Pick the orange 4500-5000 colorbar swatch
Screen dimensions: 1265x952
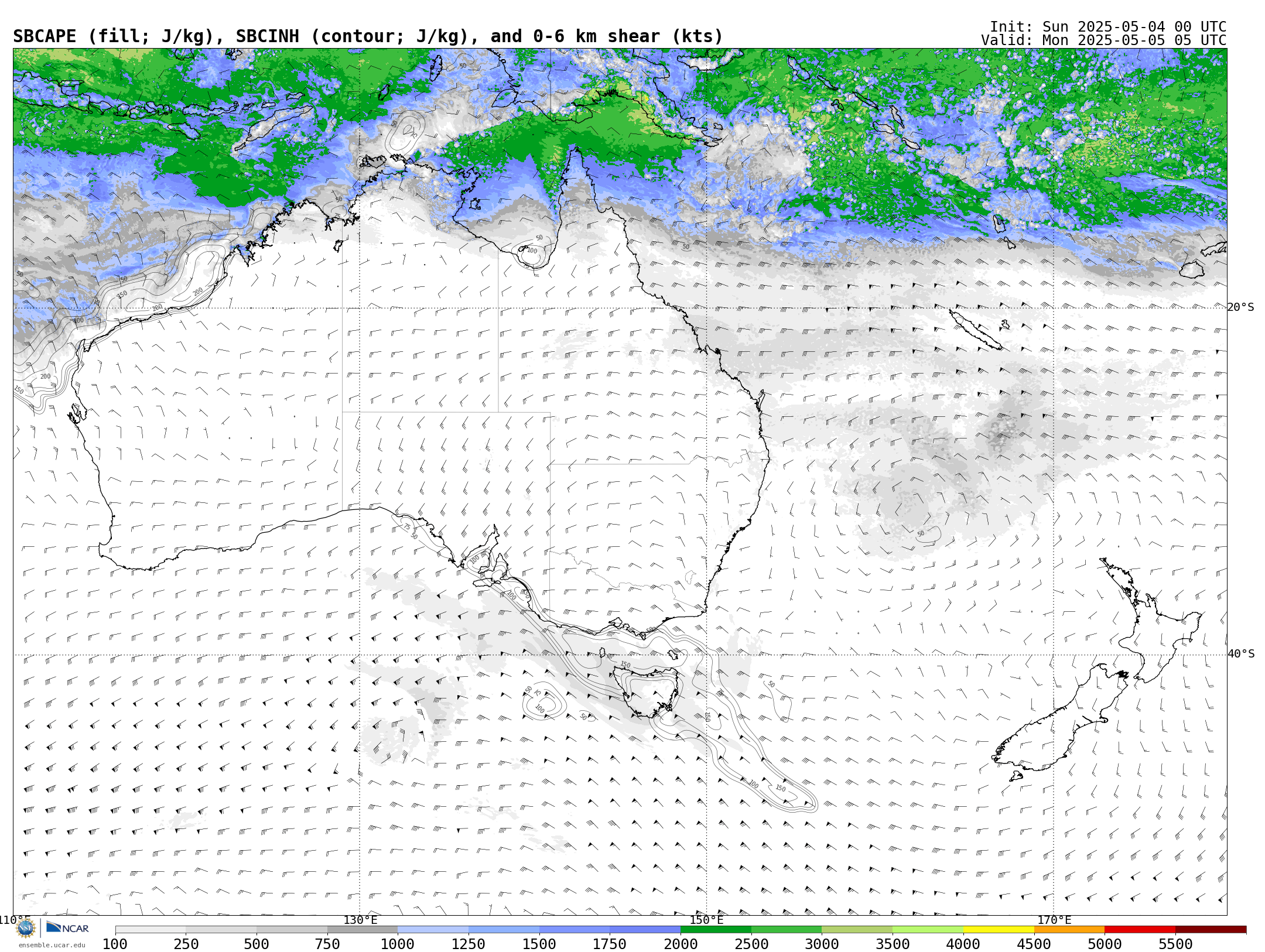pyautogui.click(x=1069, y=930)
